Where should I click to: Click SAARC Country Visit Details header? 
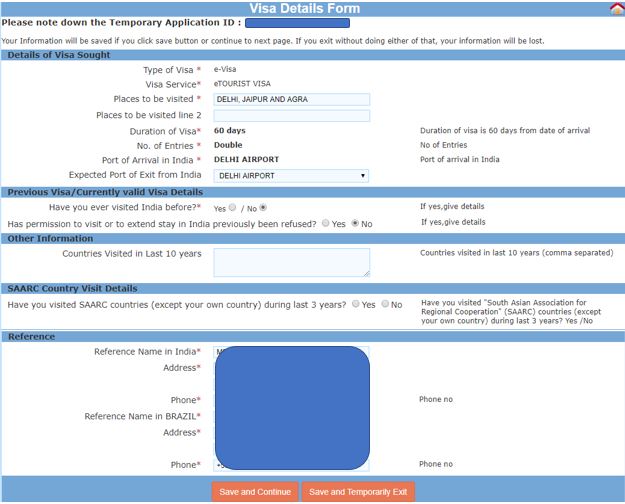(72, 288)
